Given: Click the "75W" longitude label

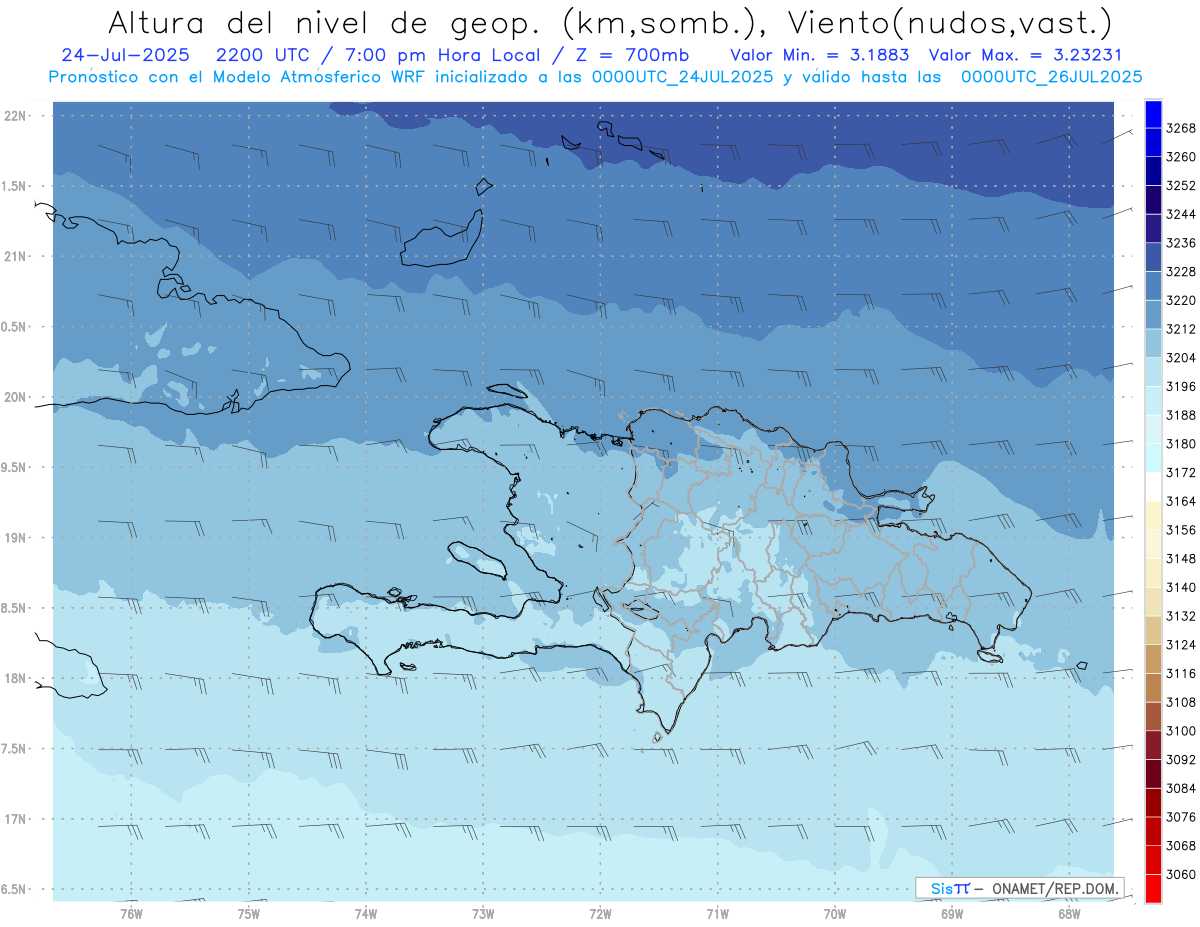Looking at the screenshot, I should pos(249,913).
